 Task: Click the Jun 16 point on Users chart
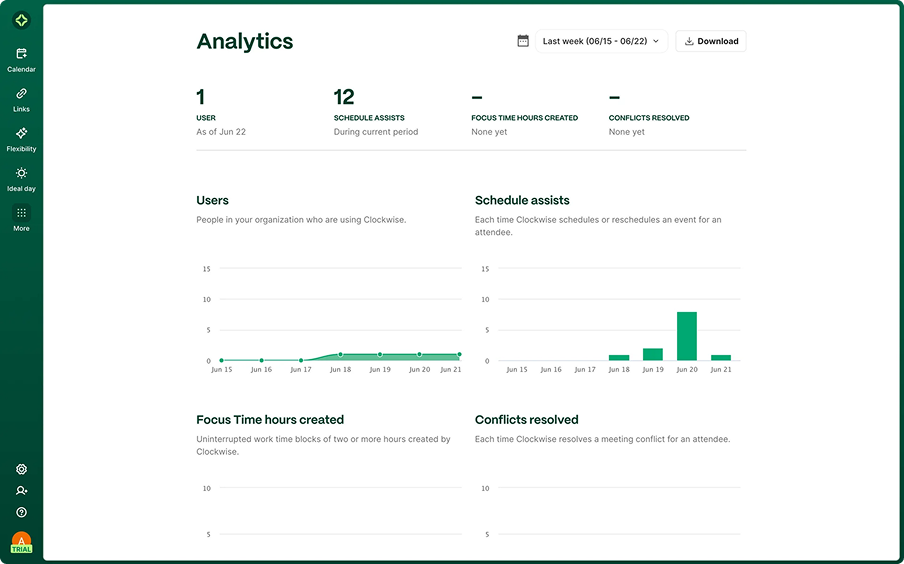click(261, 360)
